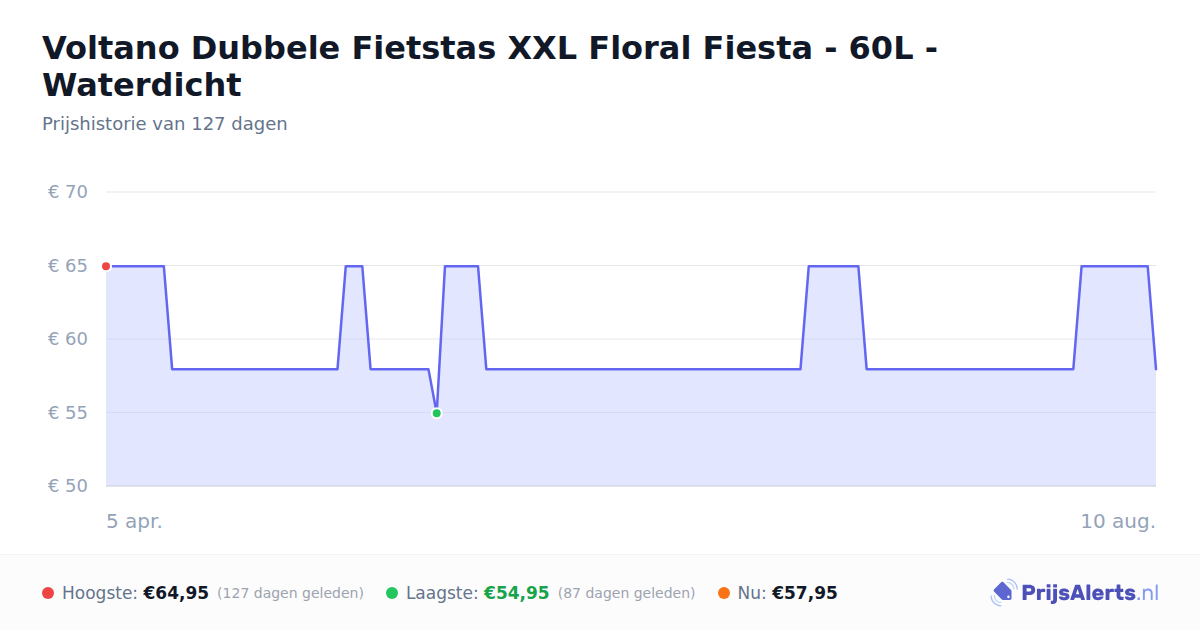
Task: Click the €64,95 highest price value
Action: [x=176, y=593]
